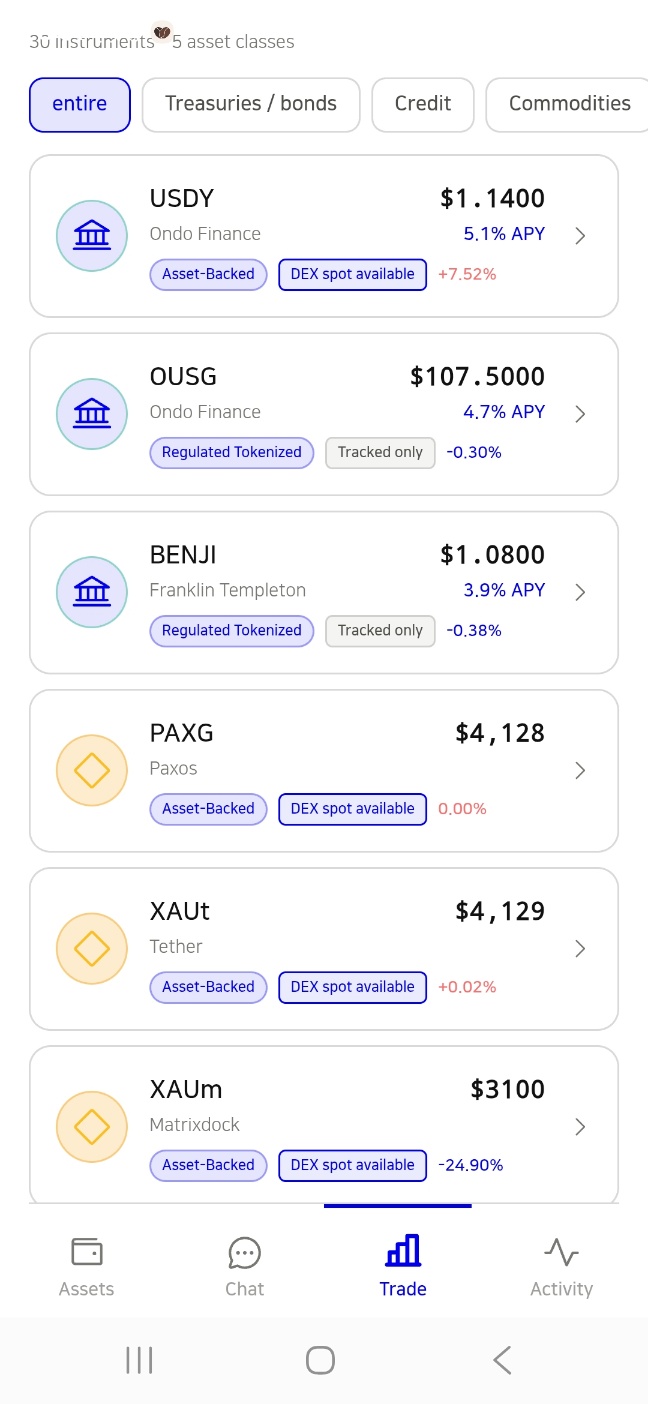Expand USDY details via chevron arrow

pyautogui.click(x=580, y=236)
